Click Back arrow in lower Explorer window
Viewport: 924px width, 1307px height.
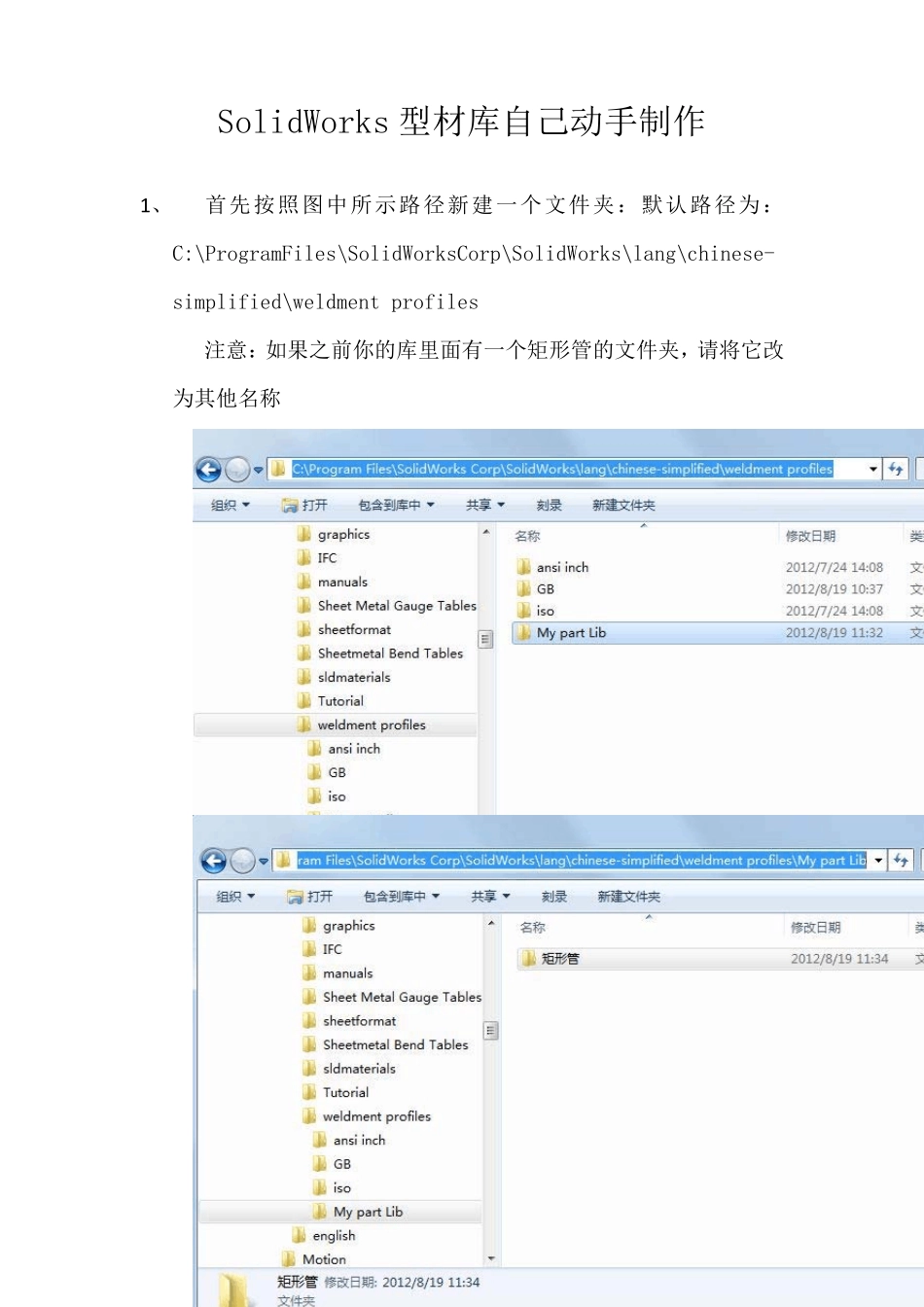pos(214,862)
